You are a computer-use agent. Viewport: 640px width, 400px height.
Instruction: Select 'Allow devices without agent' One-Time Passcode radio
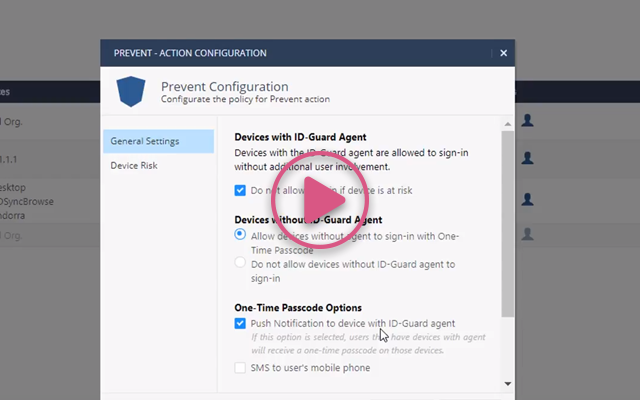[240, 234]
